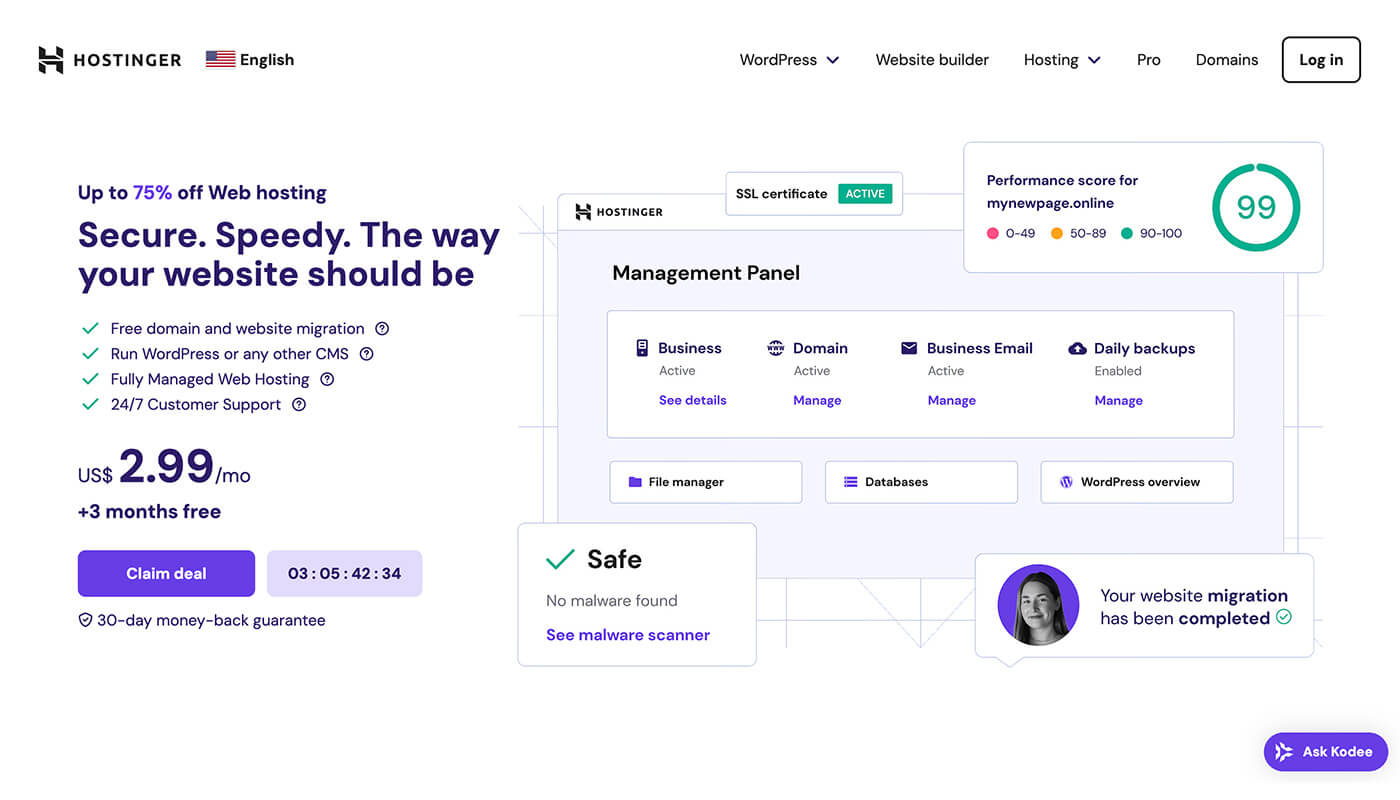Image resolution: width=1400 pixels, height=800 pixels.
Task: Open help tooltip for Free domain and website migration
Action: click(x=382, y=328)
